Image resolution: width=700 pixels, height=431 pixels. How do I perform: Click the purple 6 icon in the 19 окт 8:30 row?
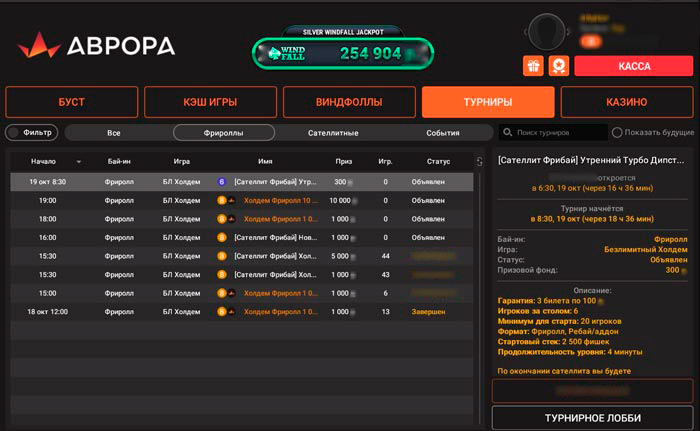point(221,182)
